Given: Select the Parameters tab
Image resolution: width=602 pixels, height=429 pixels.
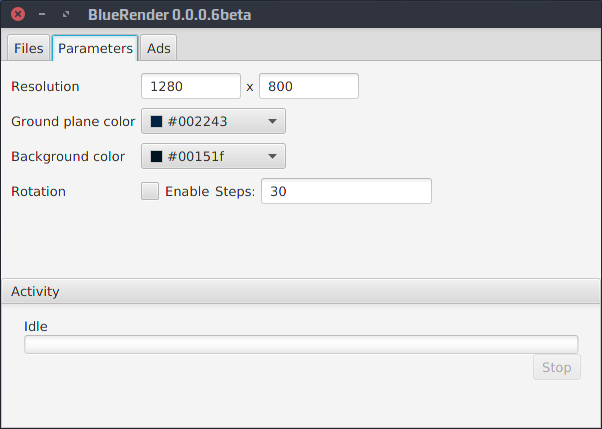Looking at the screenshot, I should coord(95,48).
